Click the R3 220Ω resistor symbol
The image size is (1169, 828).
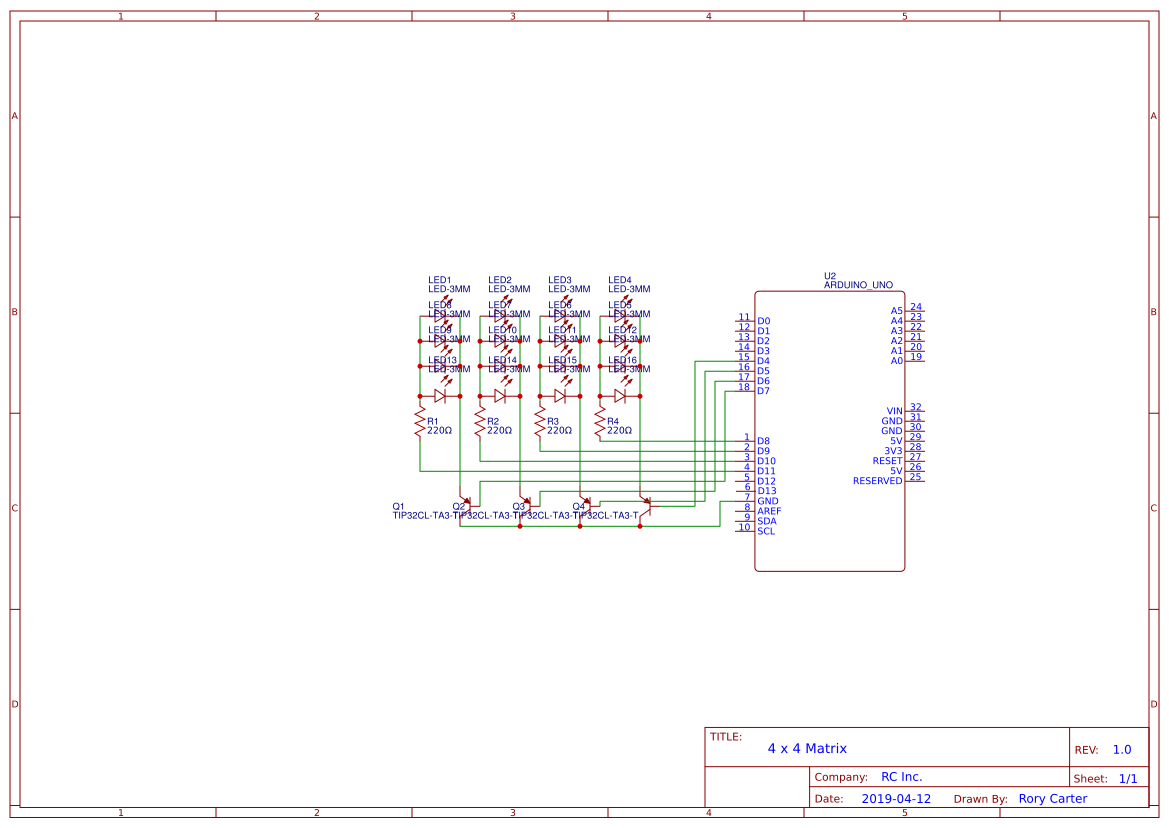click(x=540, y=424)
